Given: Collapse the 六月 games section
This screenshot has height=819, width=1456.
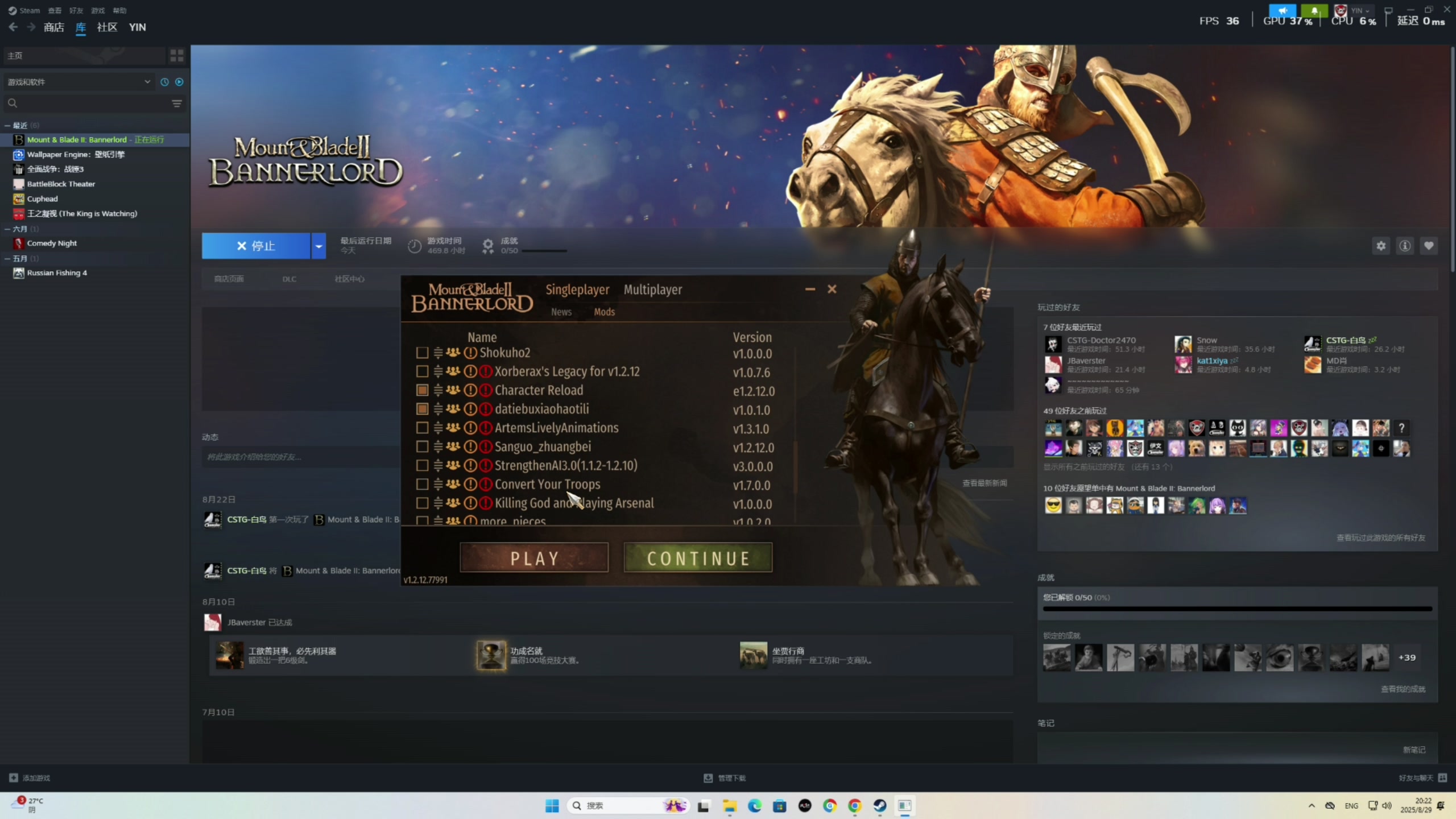Looking at the screenshot, I should 7,229.
